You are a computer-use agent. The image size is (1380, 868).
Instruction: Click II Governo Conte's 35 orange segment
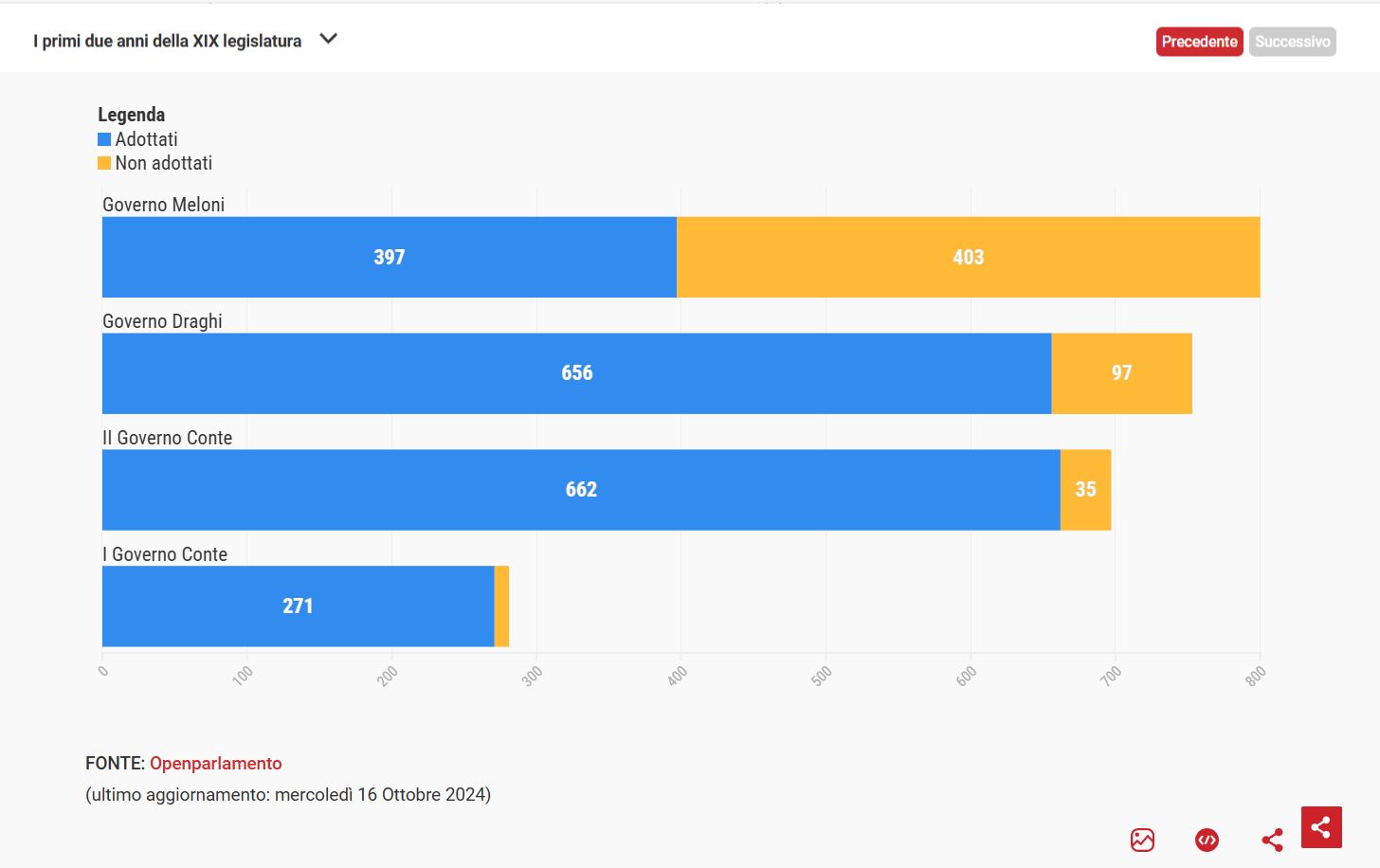click(x=1085, y=490)
